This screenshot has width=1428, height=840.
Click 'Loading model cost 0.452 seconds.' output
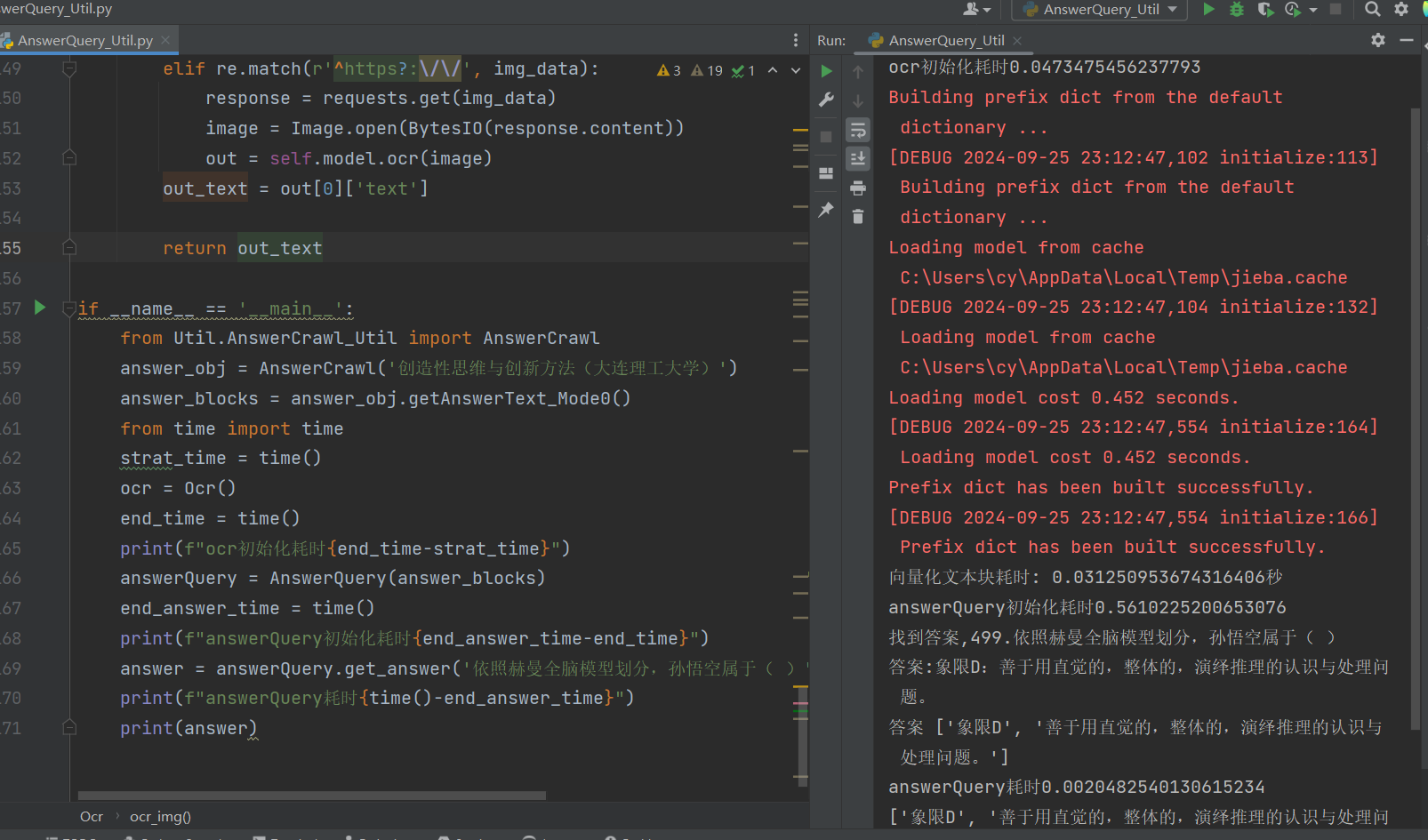tap(1063, 397)
